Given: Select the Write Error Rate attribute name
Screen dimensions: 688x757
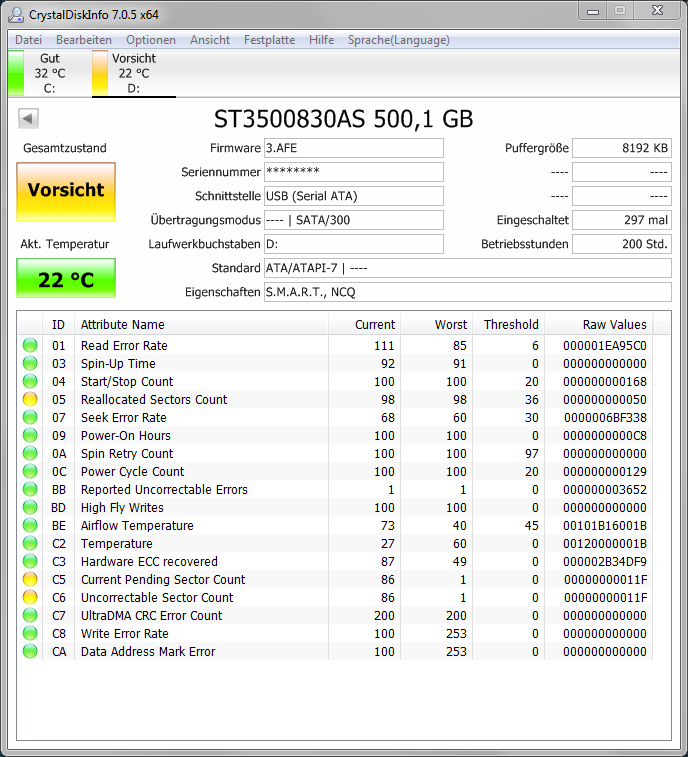Looking at the screenshot, I should point(125,633).
